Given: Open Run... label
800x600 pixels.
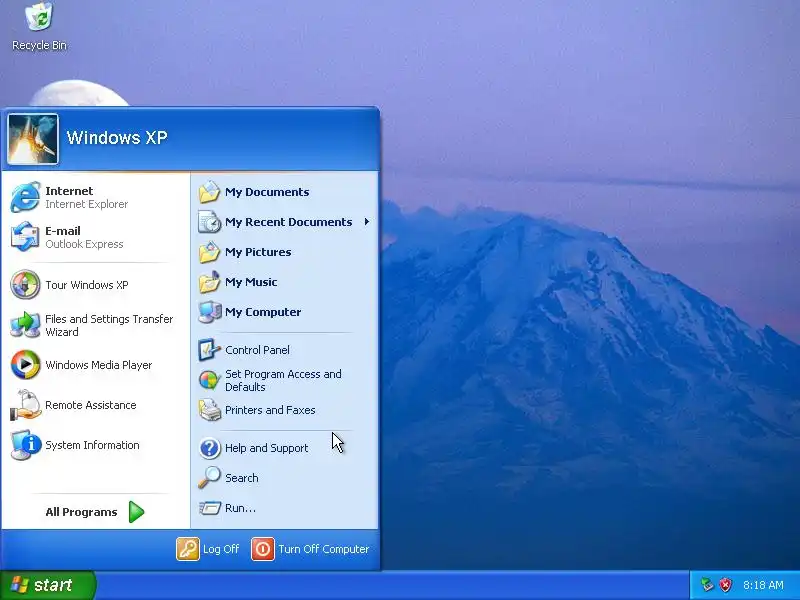Looking at the screenshot, I should pos(240,508).
